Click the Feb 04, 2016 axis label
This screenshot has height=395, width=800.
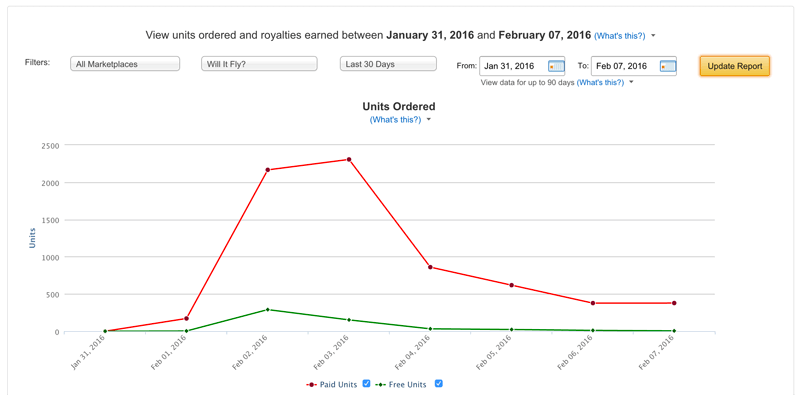[413, 353]
